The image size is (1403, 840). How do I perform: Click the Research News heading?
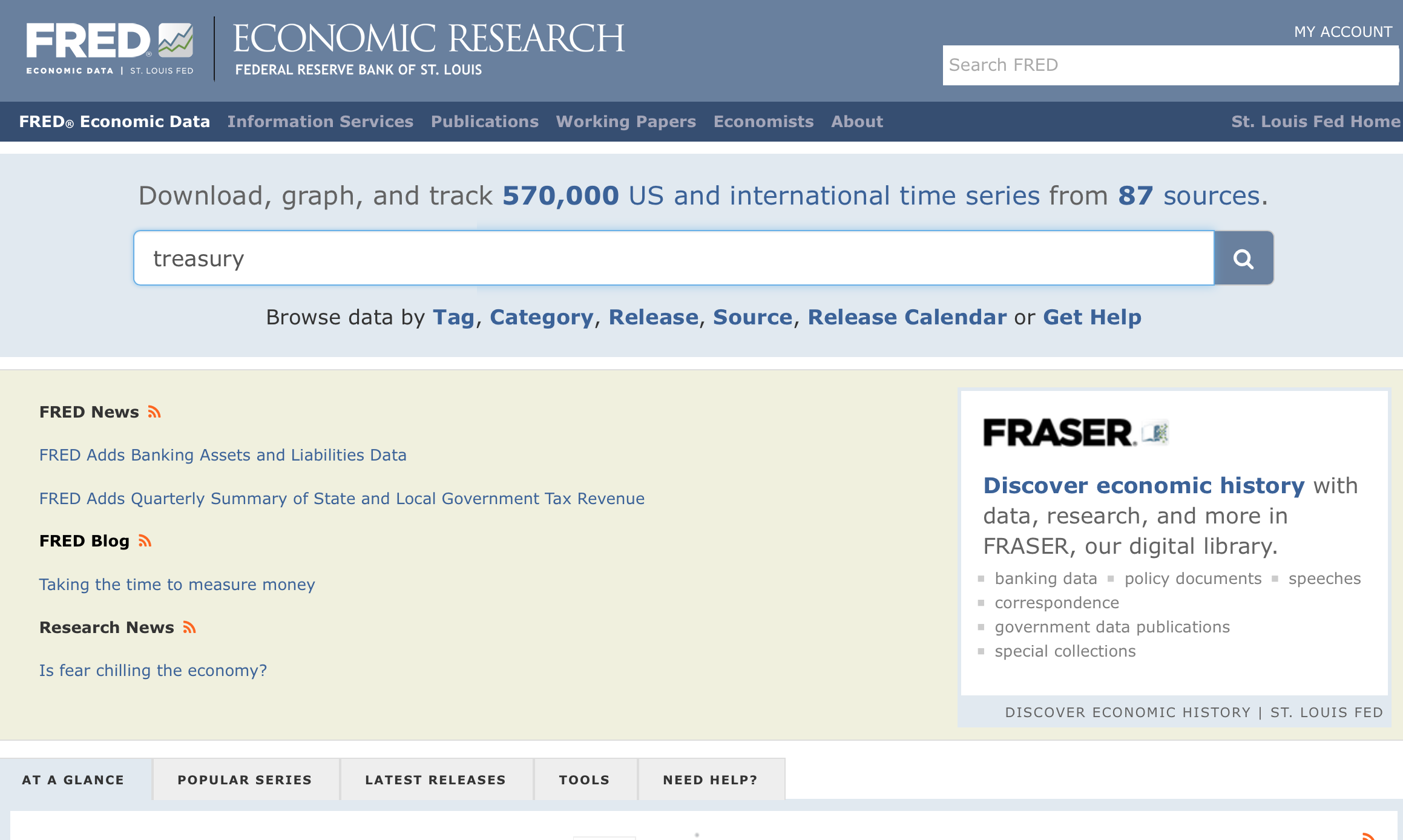(107, 628)
